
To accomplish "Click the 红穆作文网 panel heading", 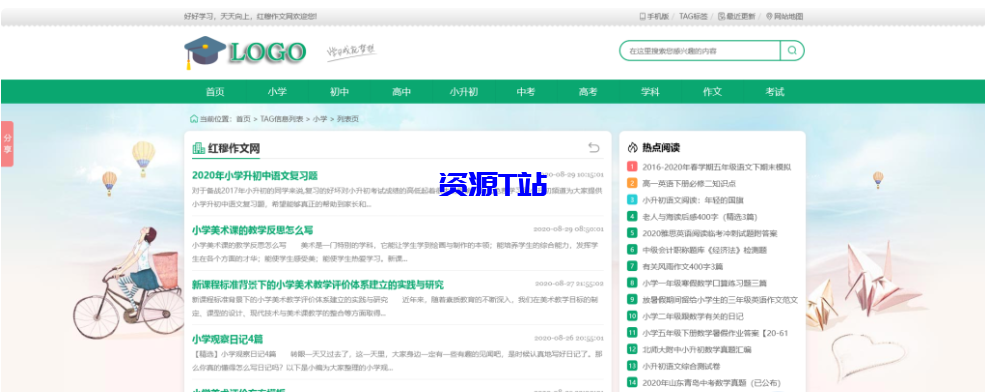I will pos(234,149).
